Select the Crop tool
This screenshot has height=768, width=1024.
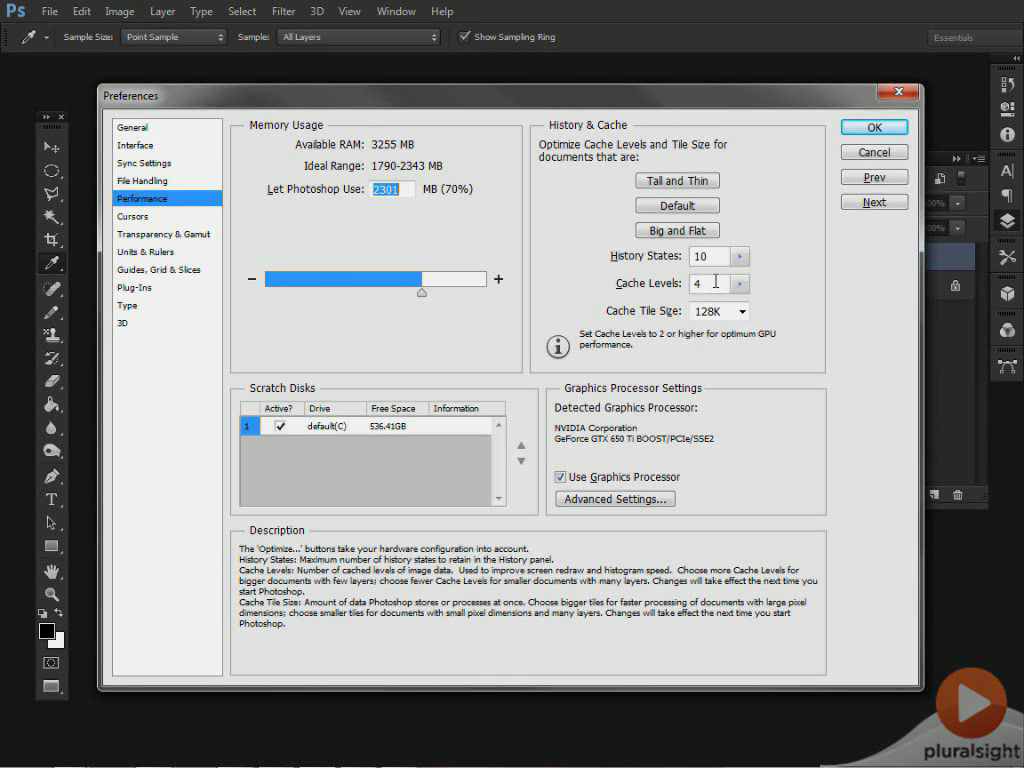(x=51, y=240)
